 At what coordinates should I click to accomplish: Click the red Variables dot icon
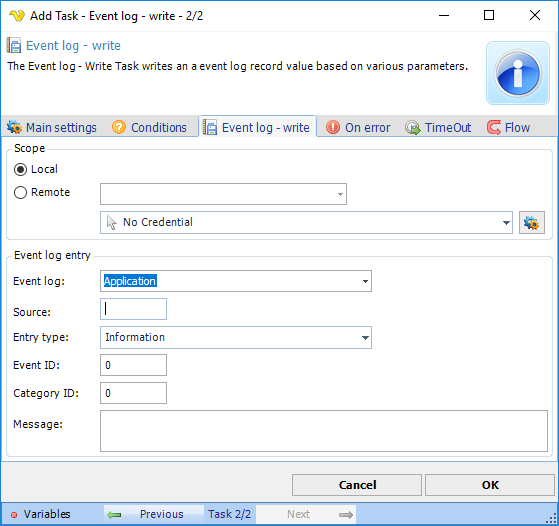click(x=14, y=515)
